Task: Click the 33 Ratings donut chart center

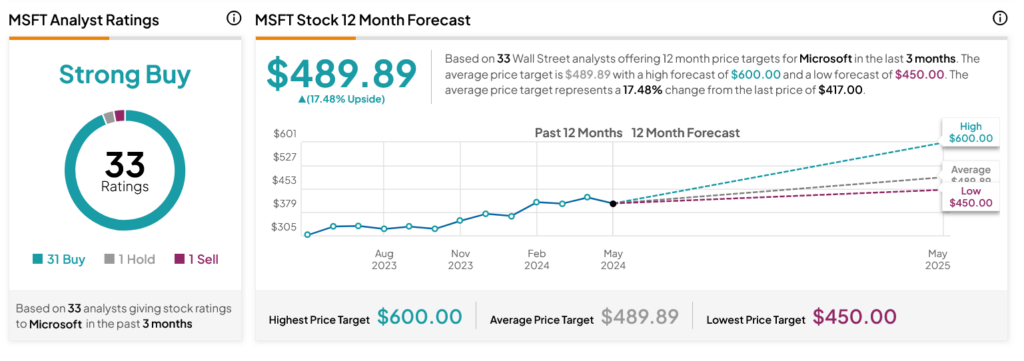Action: (x=125, y=171)
